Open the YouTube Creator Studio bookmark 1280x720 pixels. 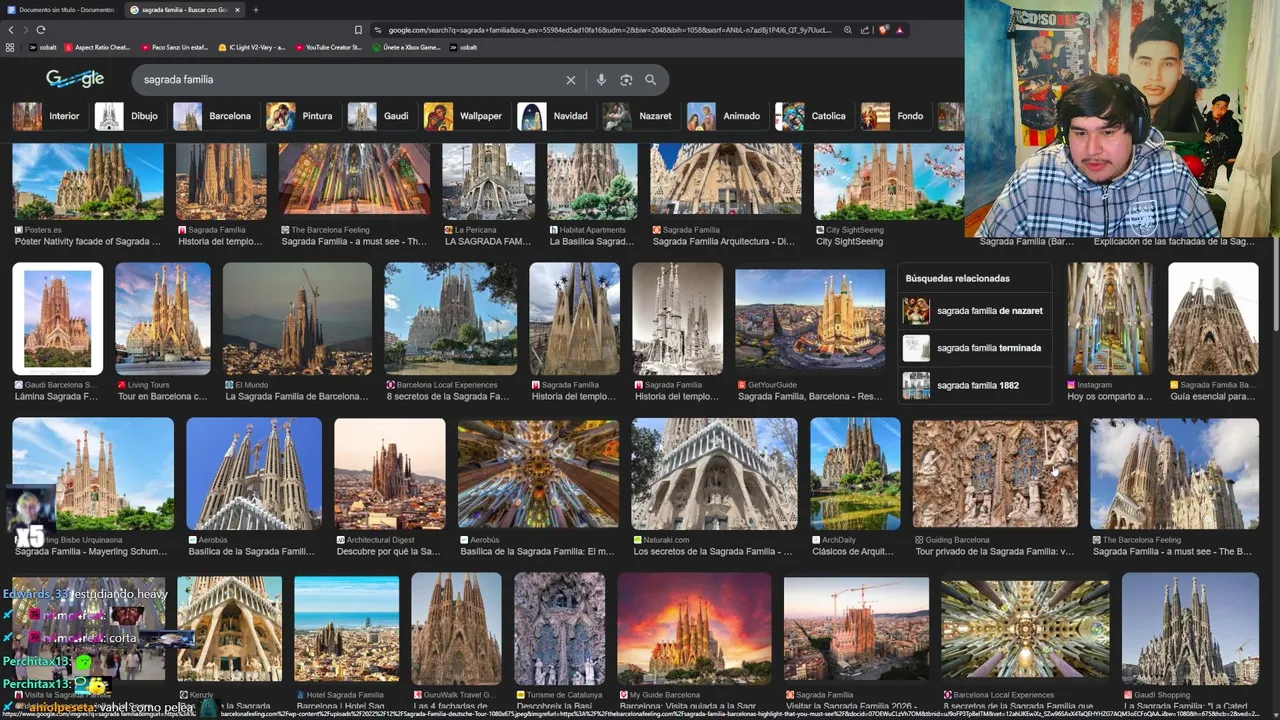point(328,47)
